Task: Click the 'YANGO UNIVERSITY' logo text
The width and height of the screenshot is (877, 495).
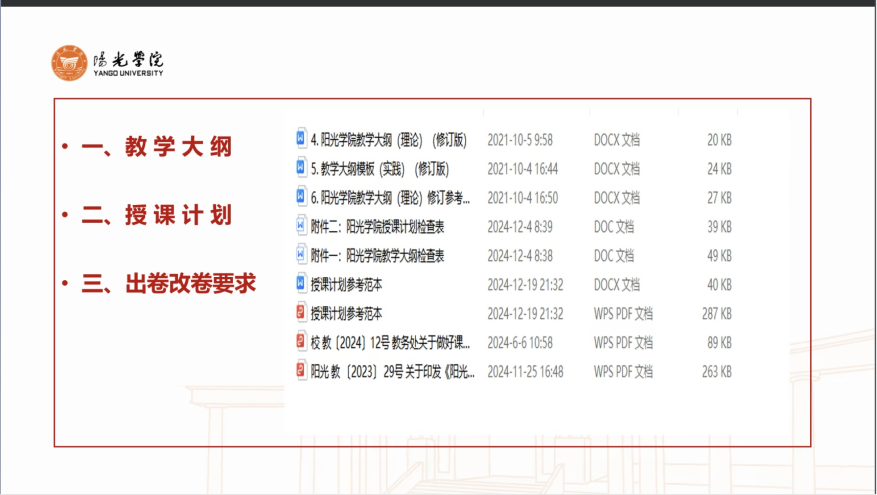Action: (x=128, y=73)
